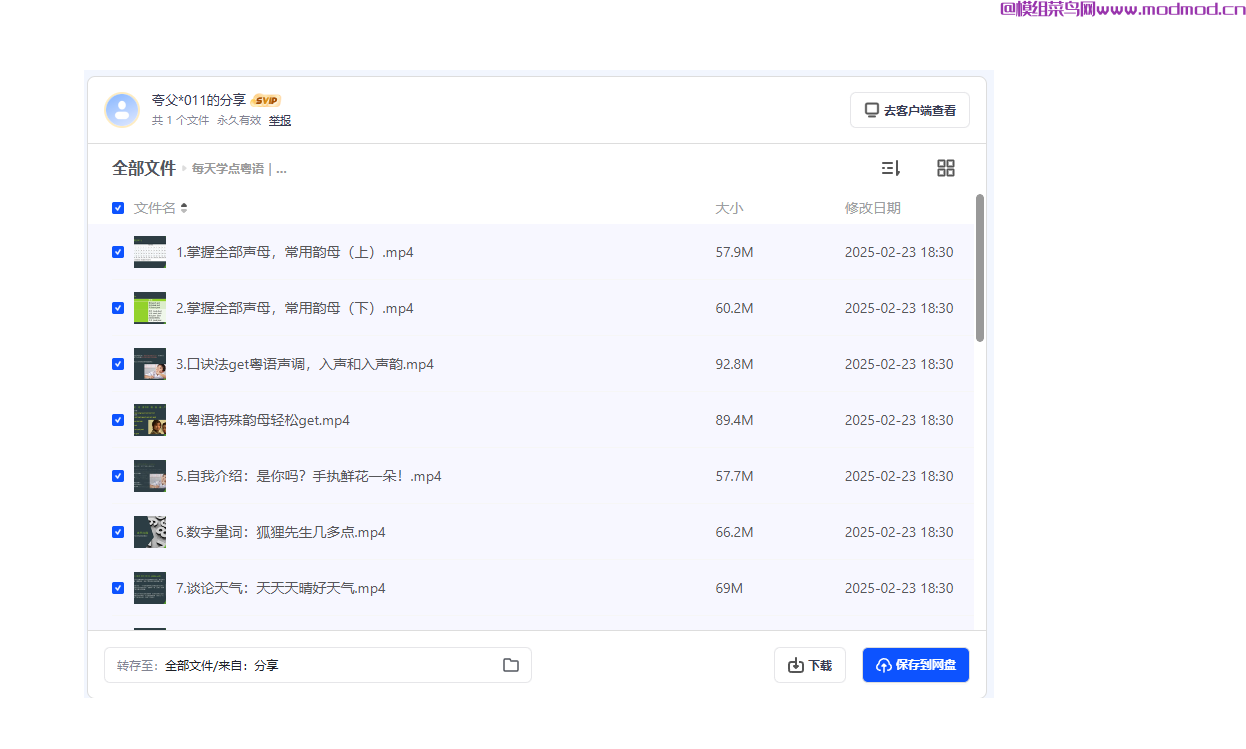
Task: Uncheck the 6.数字量词 file checkbox
Action: (118, 532)
